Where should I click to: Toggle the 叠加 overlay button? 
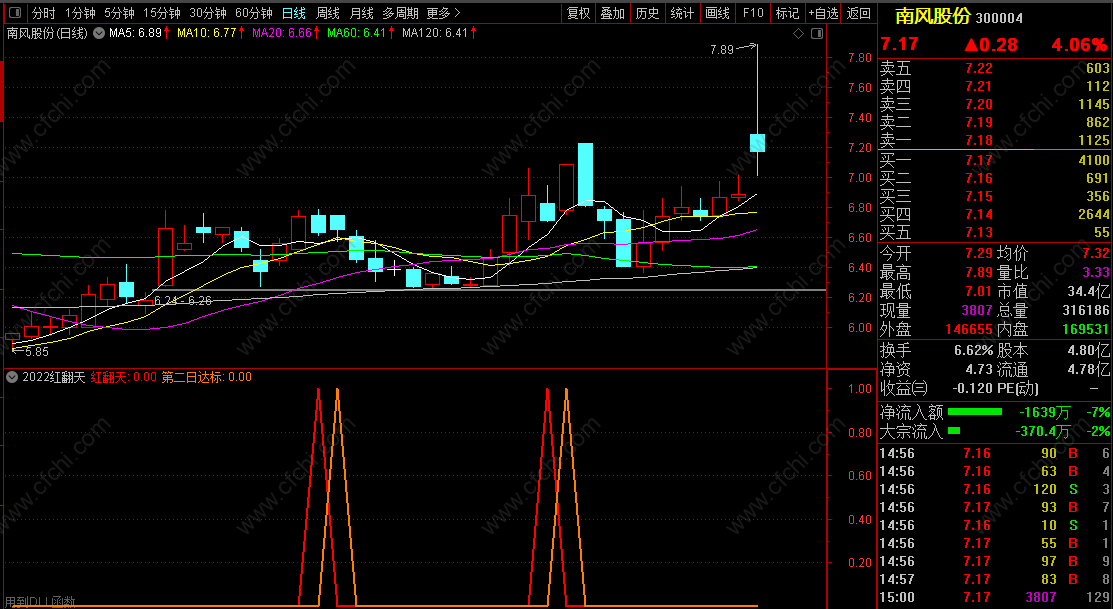click(613, 13)
